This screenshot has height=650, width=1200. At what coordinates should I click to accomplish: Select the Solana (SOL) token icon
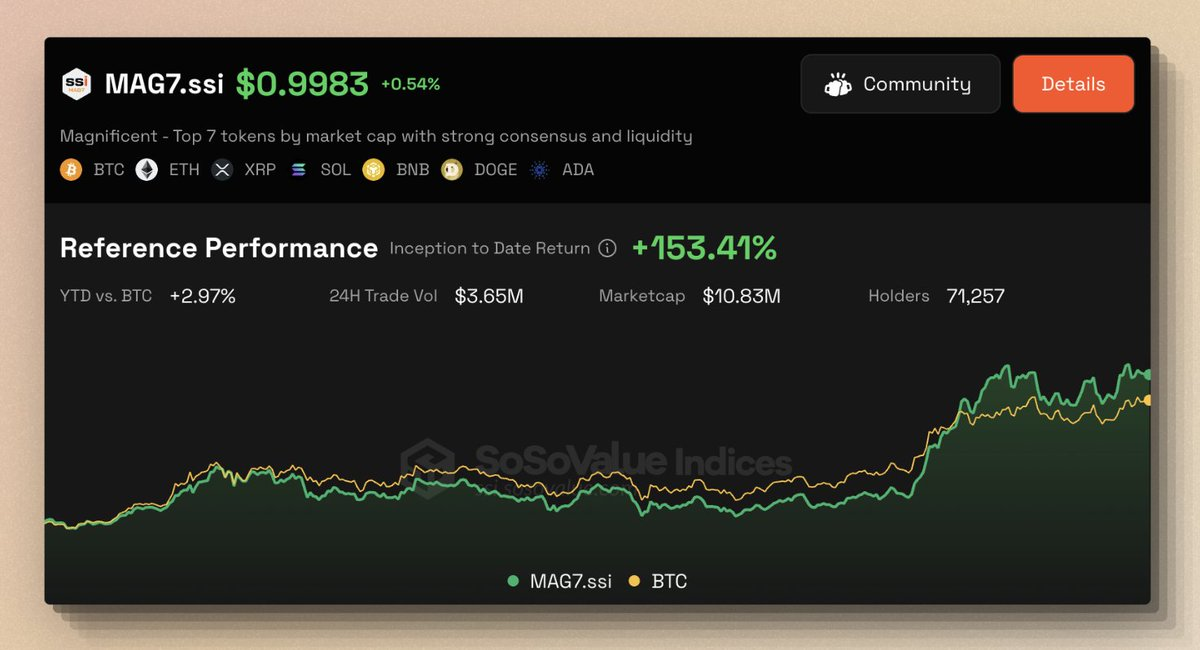(x=298, y=170)
